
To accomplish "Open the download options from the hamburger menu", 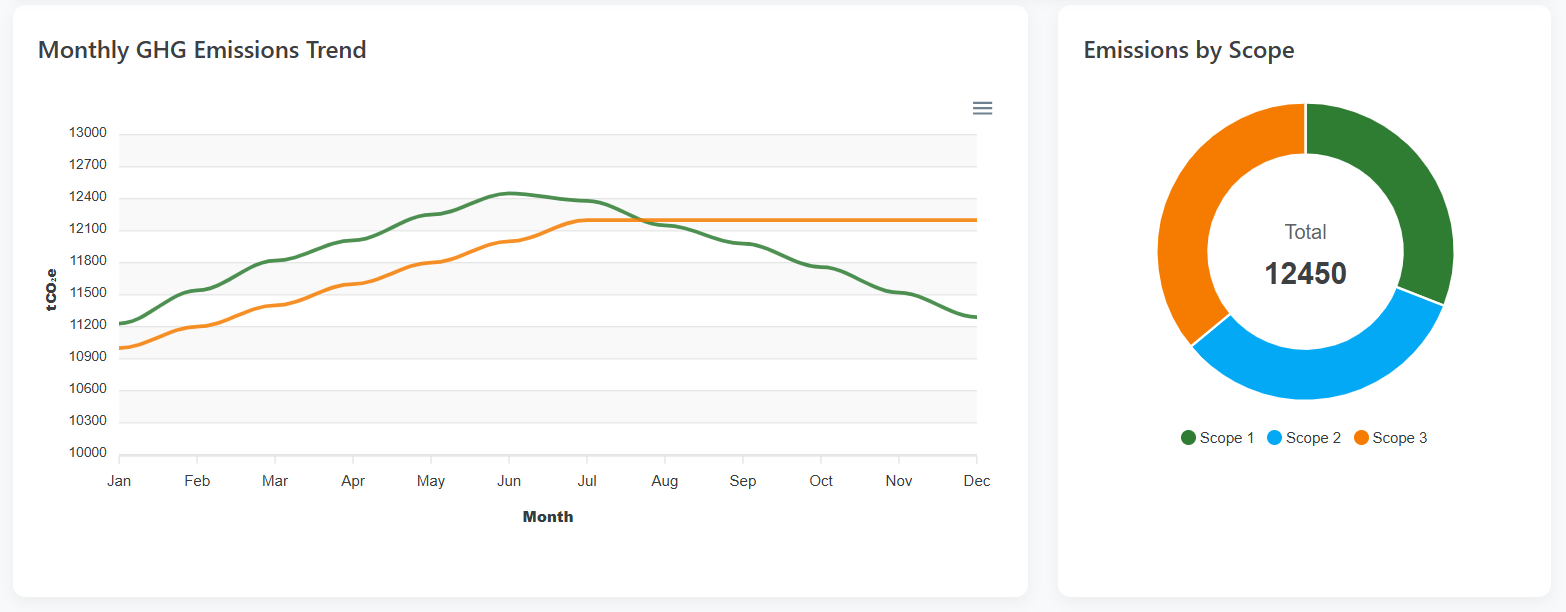I will coord(982,107).
